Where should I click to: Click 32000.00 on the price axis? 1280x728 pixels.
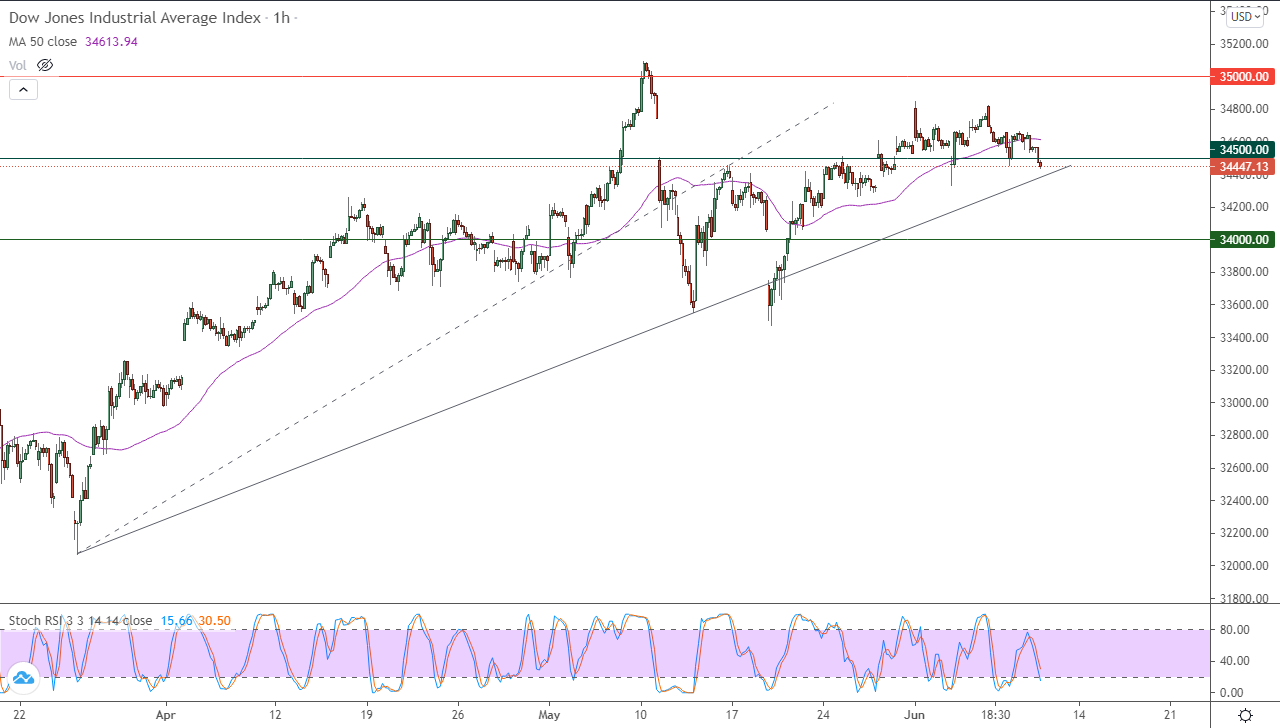1244,566
